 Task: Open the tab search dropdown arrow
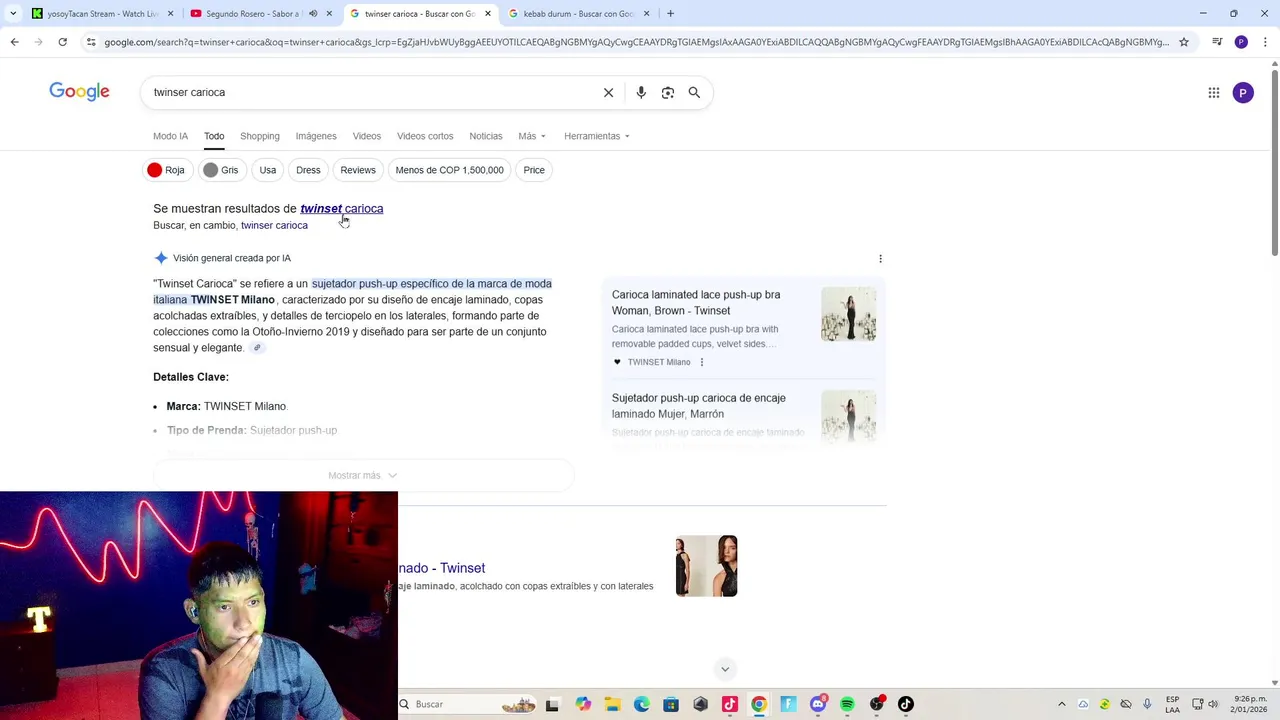pyautogui.click(x=12, y=13)
